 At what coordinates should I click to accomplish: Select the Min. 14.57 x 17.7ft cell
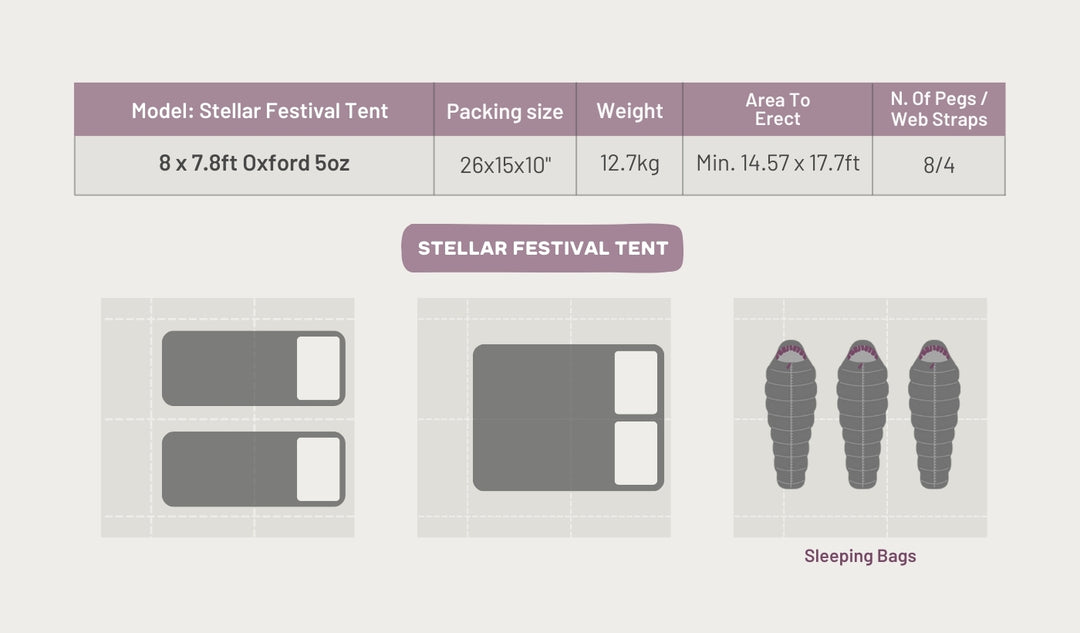click(x=777, y=163)
